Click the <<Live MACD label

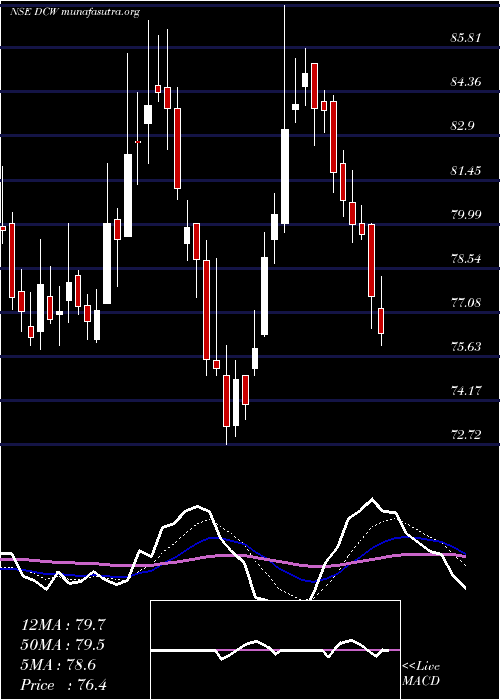tap(421, 674)
